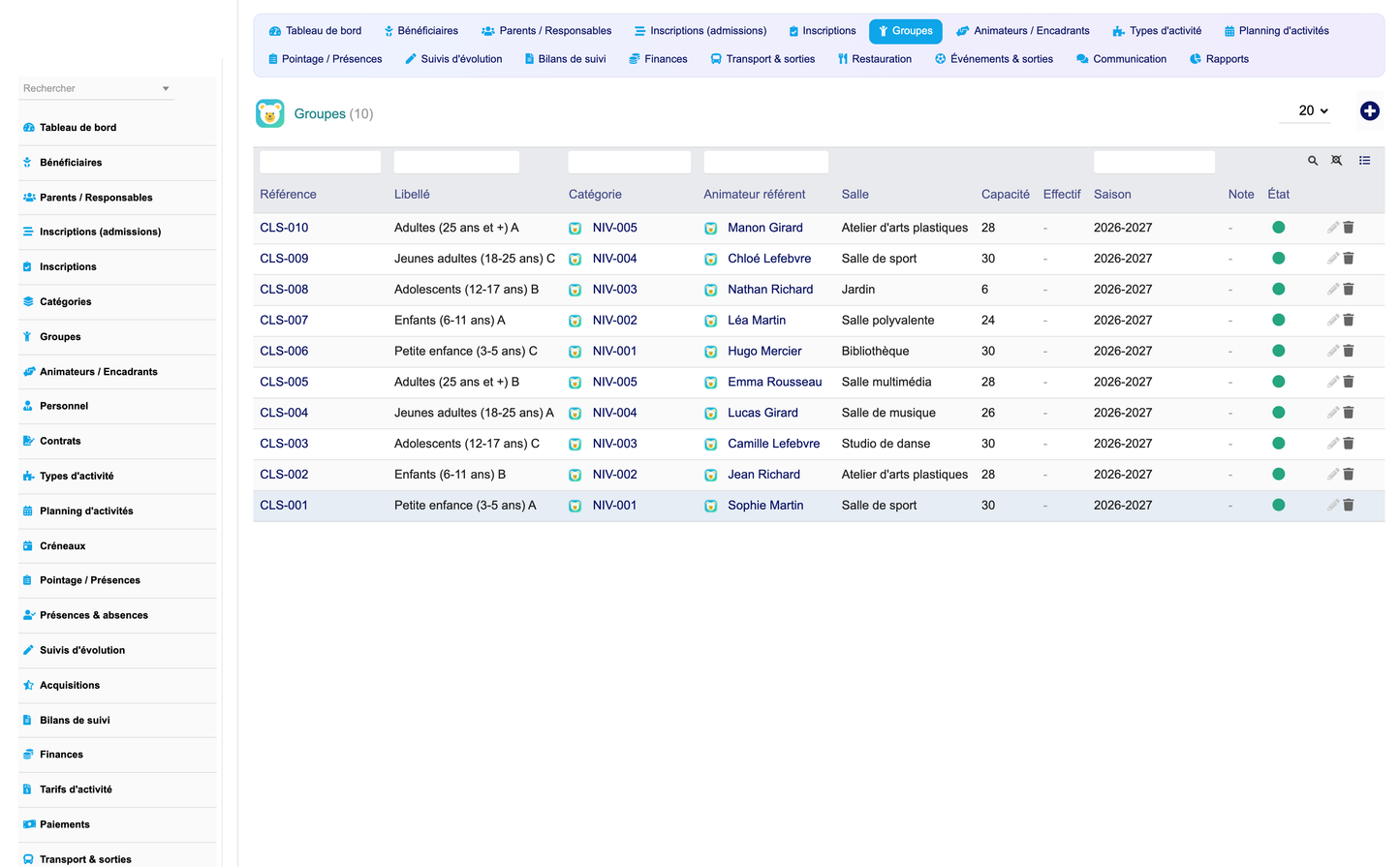Click the bear icon beside Manon Girard
This screenshot has height=867, width=1400.
(x=711, y=229)
